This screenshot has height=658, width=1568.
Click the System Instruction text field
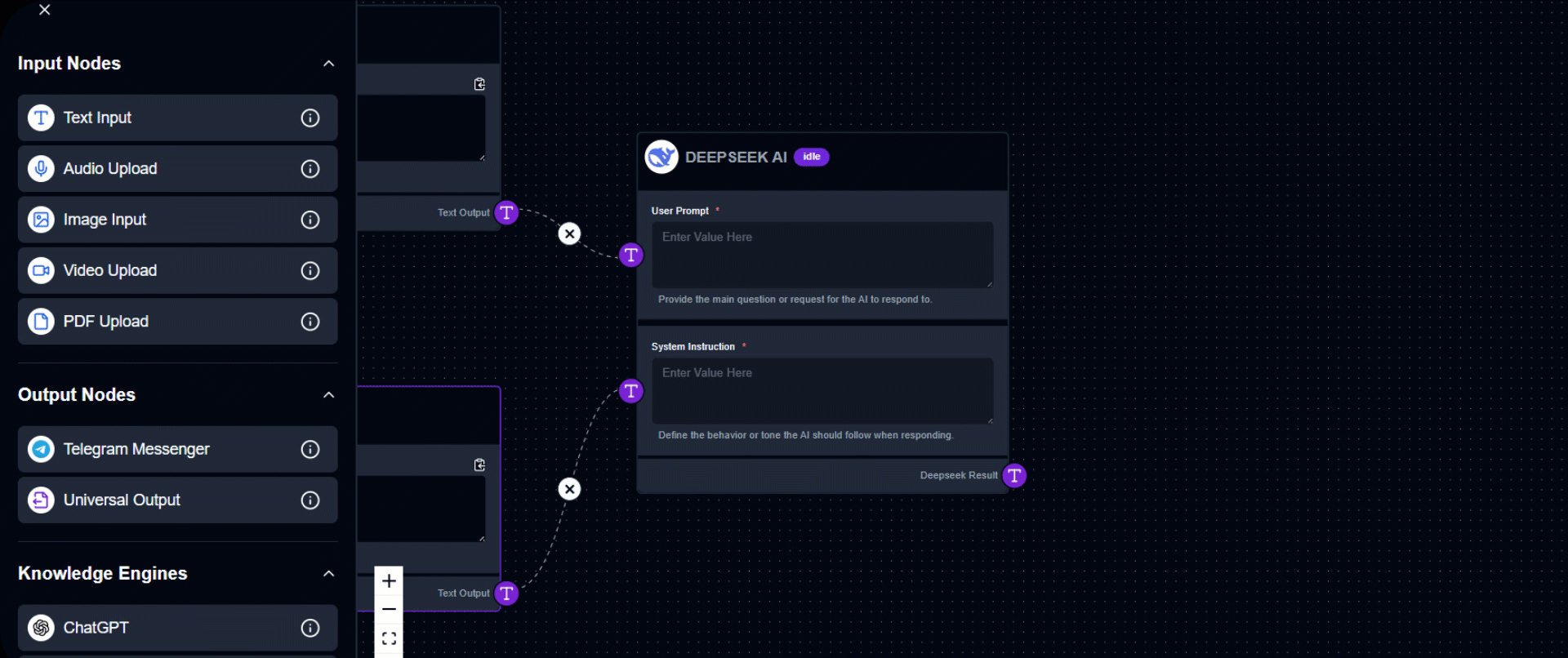822,390
